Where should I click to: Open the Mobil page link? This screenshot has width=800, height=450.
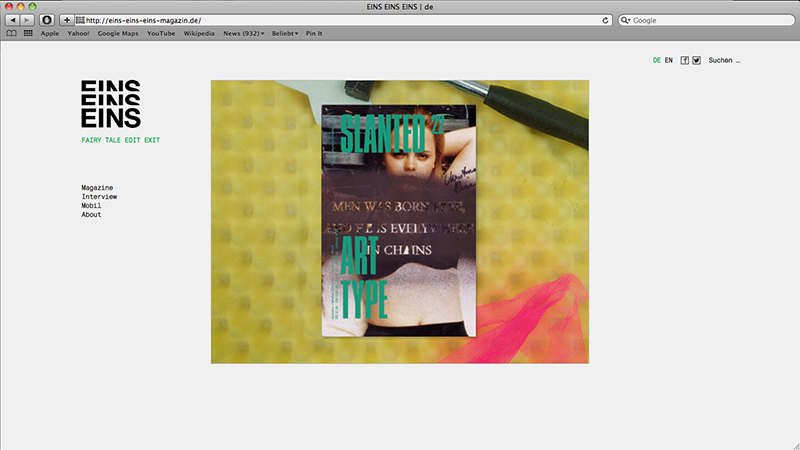(x=91, y=206)
